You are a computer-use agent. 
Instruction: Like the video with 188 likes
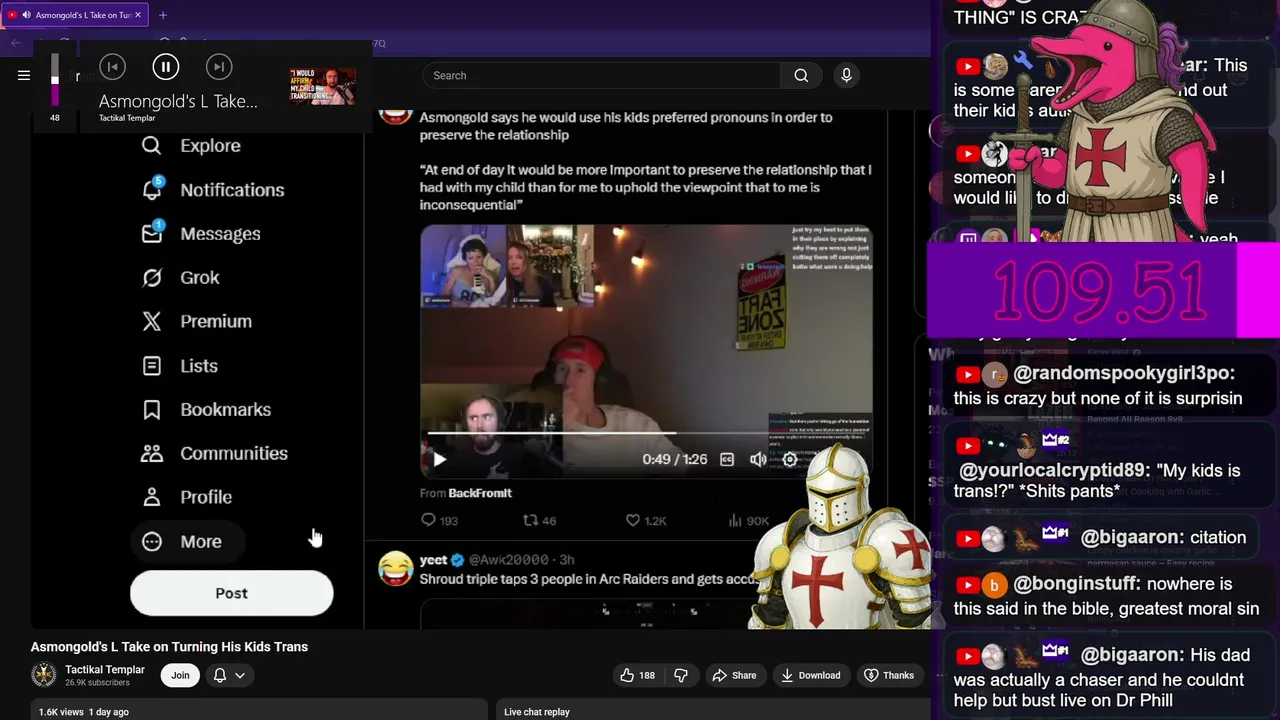click(x=637, y=675)
